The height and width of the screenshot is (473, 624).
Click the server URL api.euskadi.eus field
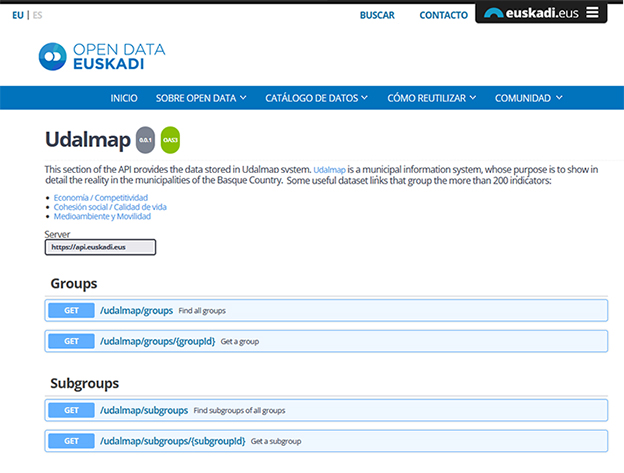[x=100, y=246]
